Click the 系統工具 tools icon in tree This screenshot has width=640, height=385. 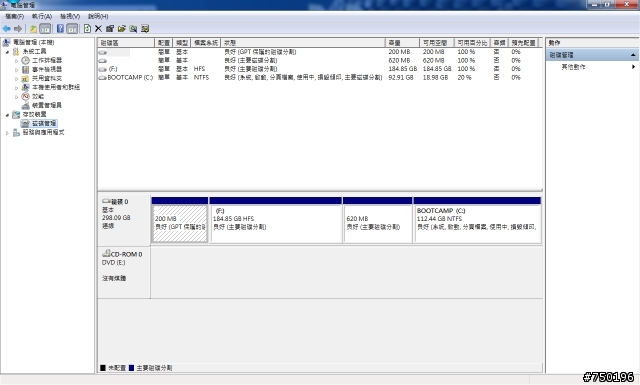pos(16,51)
